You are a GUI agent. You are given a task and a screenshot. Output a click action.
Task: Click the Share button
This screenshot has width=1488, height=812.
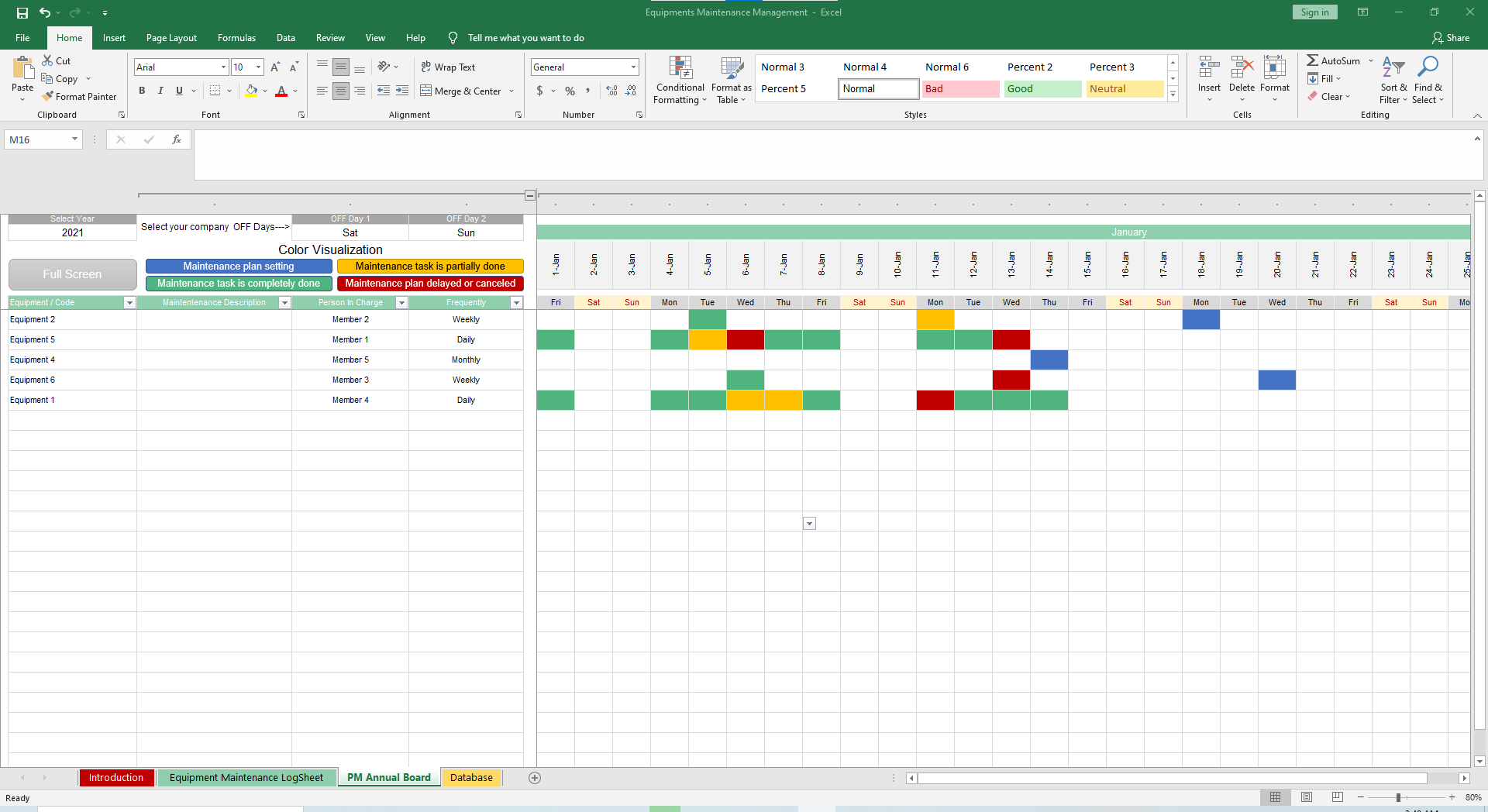(1451, 38)
